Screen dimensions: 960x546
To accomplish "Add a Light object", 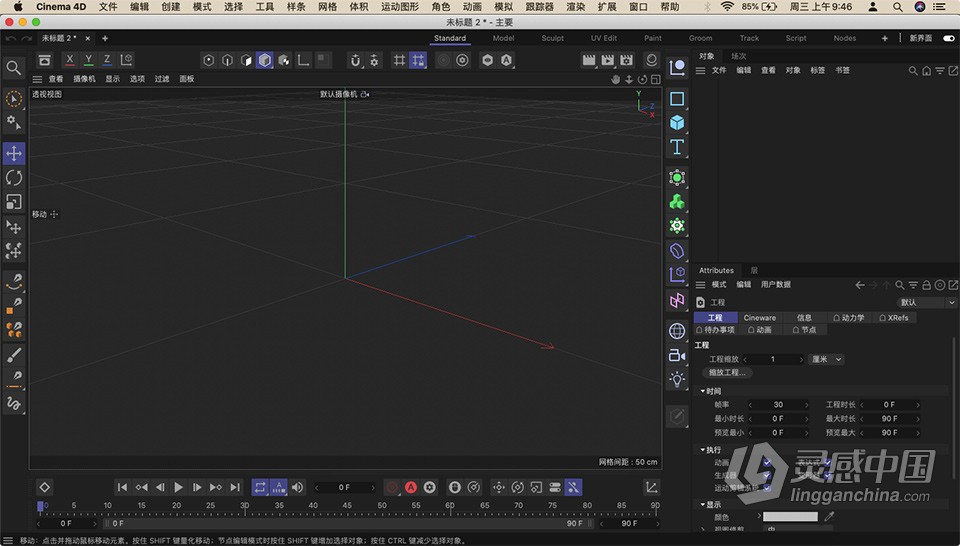I will click(677, 380).
